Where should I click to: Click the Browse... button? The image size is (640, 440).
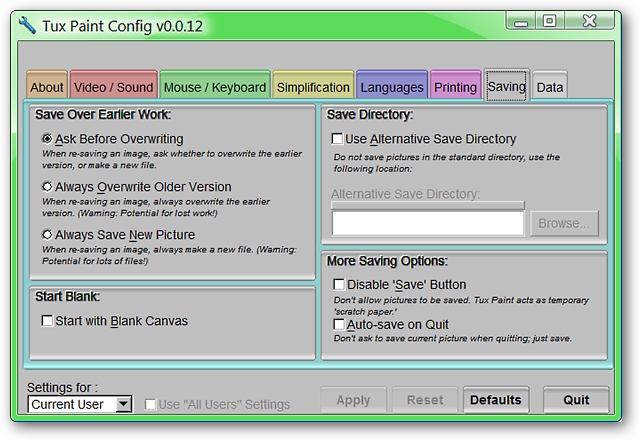(x=564, y=223)
